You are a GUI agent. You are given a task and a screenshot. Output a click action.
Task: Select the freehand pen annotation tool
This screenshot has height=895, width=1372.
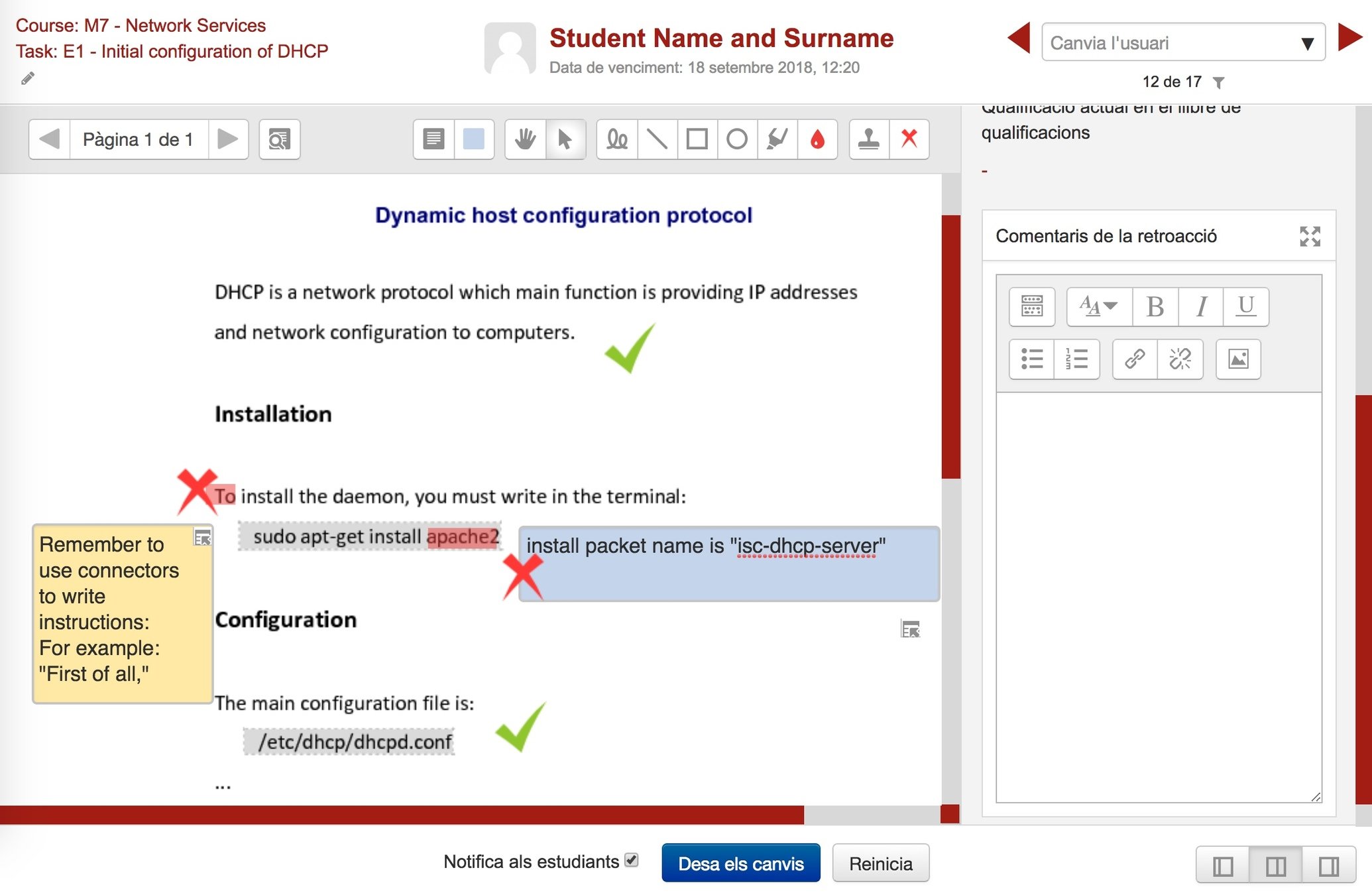[617, 139]
